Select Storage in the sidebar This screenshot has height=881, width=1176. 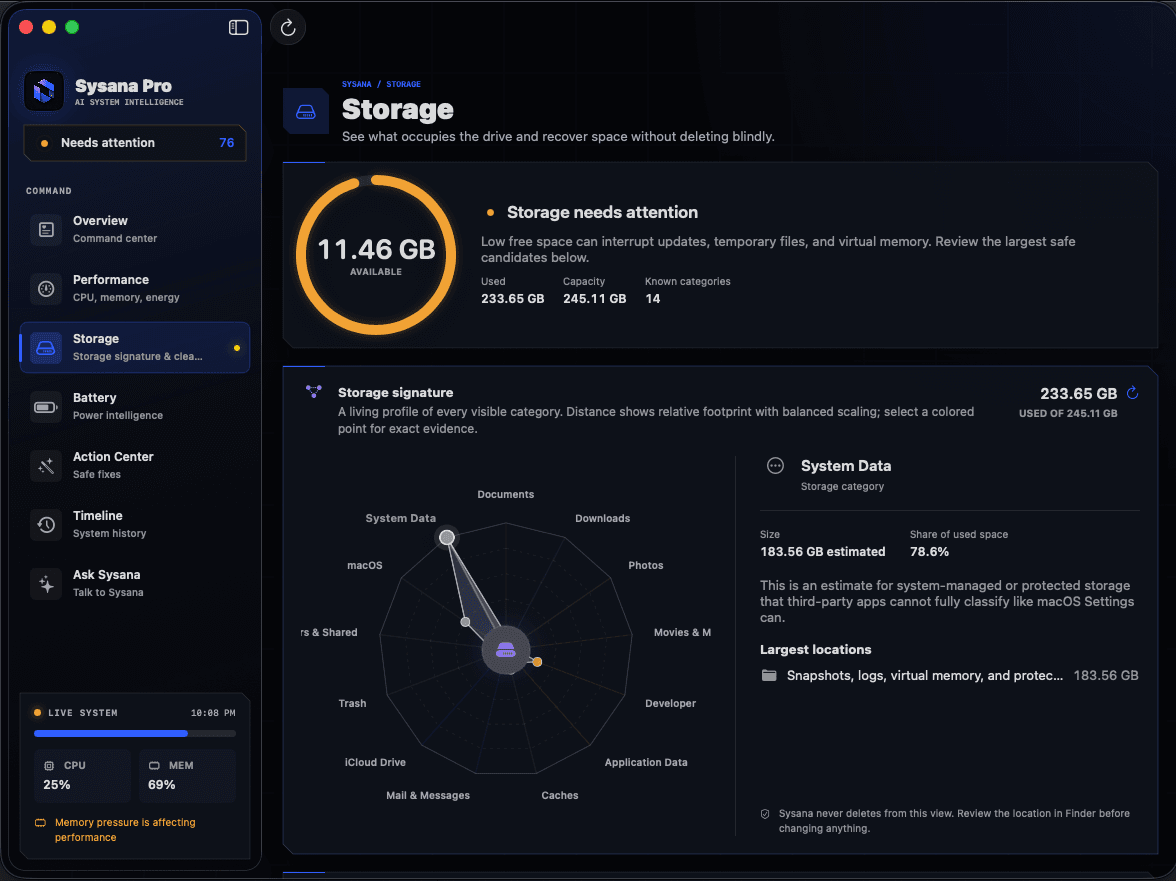coord(135,347)
